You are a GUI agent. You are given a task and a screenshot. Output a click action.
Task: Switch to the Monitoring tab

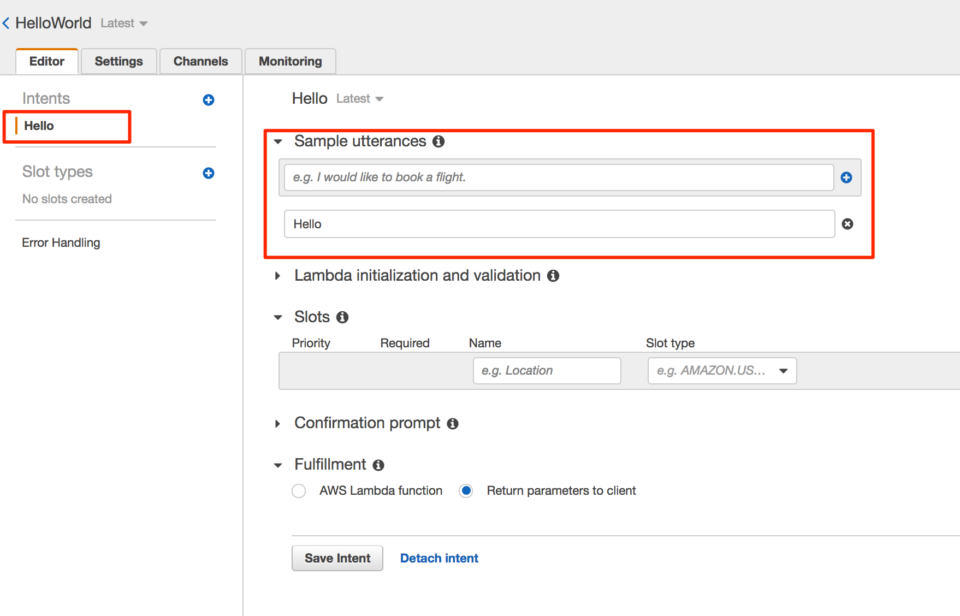[x=290, y=61]
